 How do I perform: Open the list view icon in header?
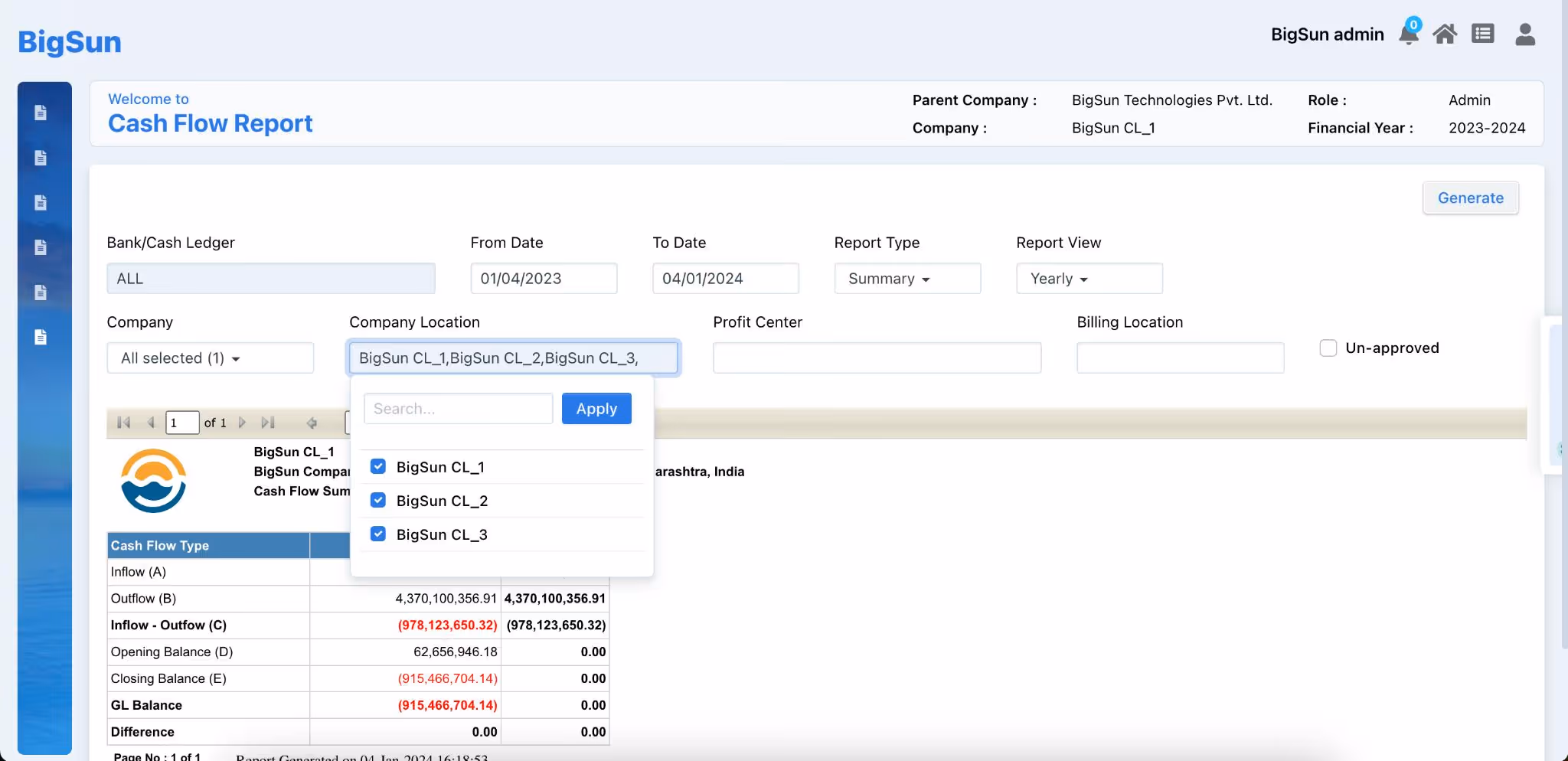click(x=1483, y=34)
